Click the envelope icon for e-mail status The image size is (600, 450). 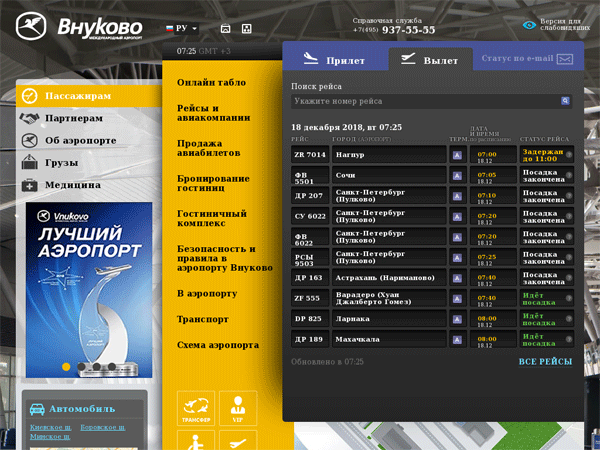[565, 59]
